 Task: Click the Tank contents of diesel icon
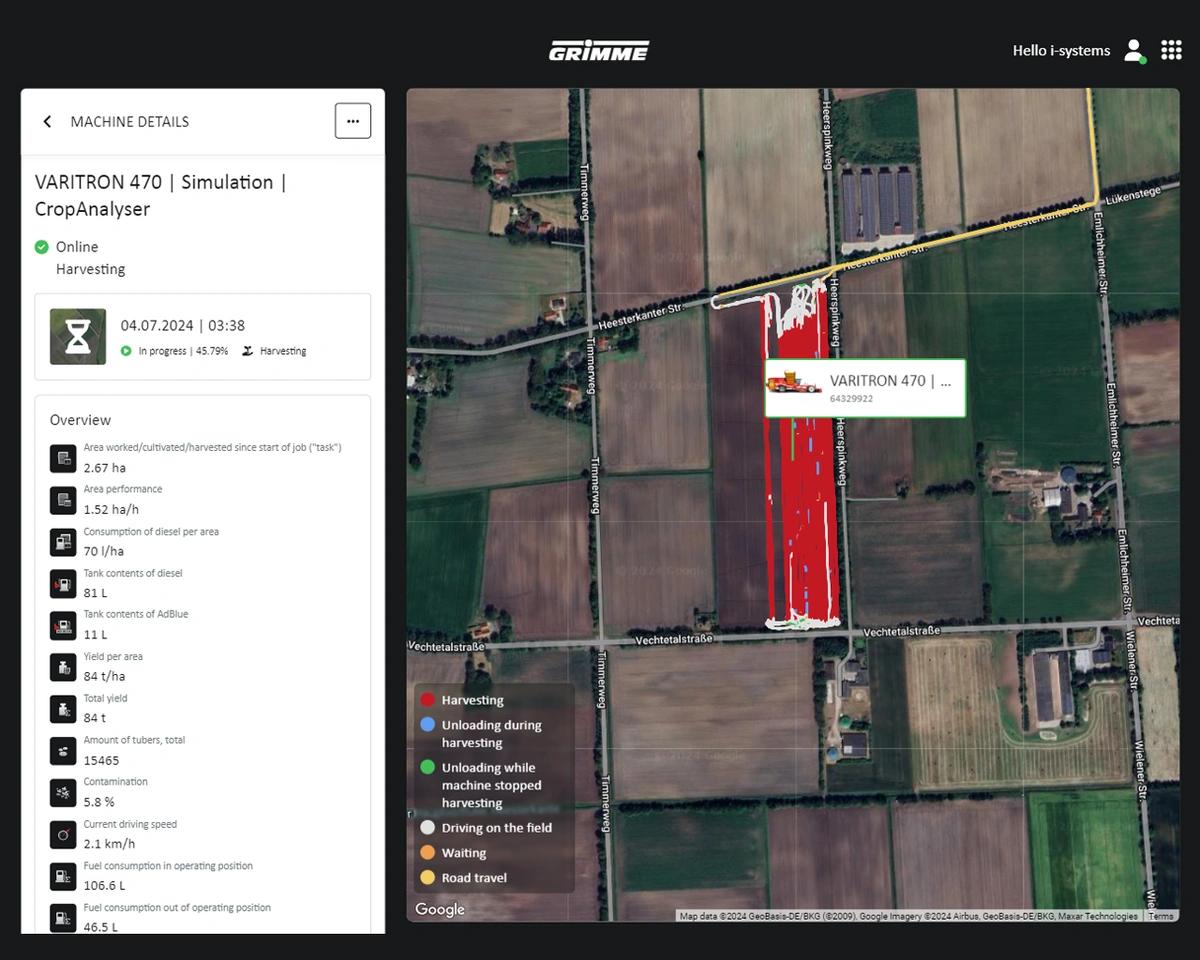(63, 584)
